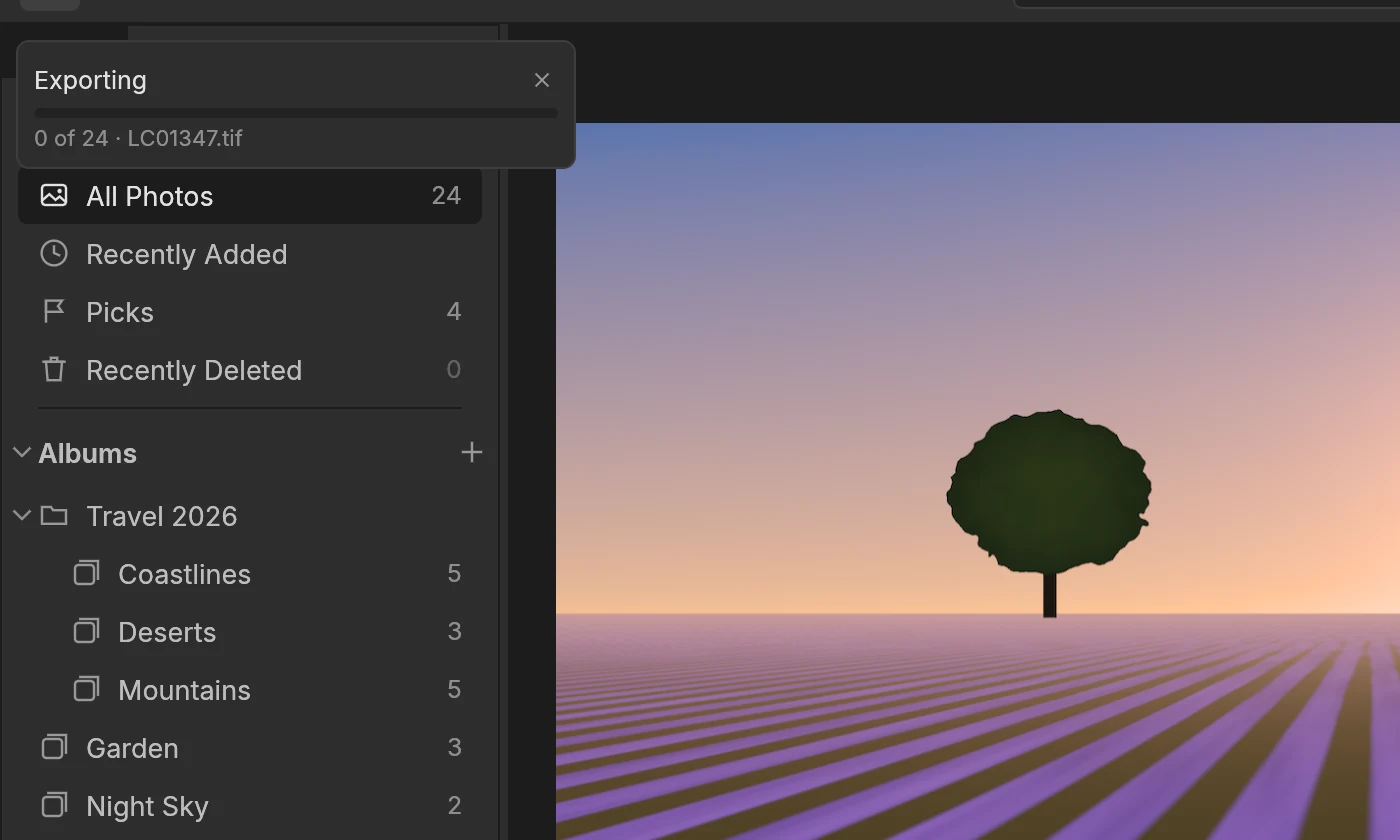Show the Picks collection
Screen dimensions: 1400x840
click(x=250, y=312)
